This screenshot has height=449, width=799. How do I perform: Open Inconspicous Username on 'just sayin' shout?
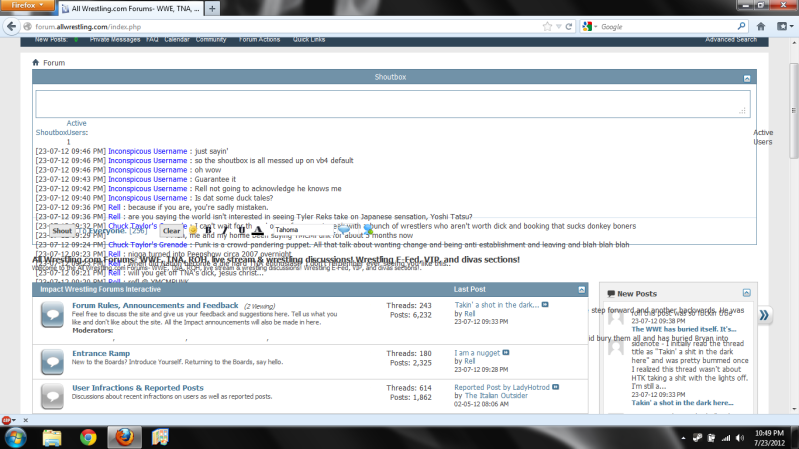pyautogui.click(x=147, y=151)
